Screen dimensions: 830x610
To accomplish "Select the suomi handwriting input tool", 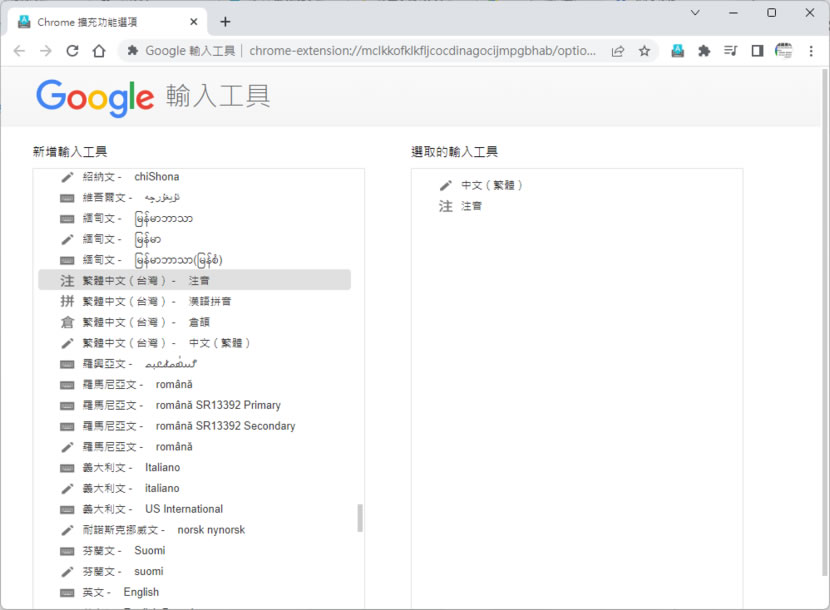I will [195, 571].
